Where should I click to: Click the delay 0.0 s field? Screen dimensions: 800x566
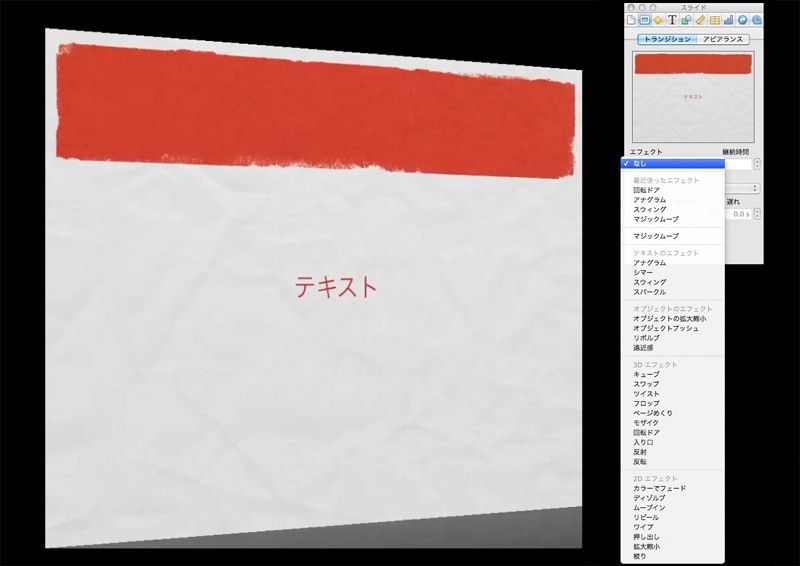click(738, 213)
